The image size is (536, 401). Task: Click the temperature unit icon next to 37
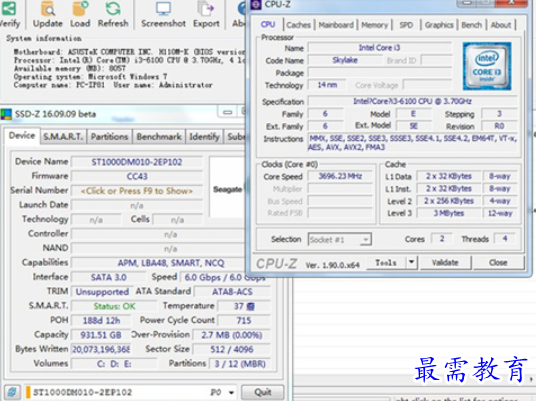[x=251, y=306]
